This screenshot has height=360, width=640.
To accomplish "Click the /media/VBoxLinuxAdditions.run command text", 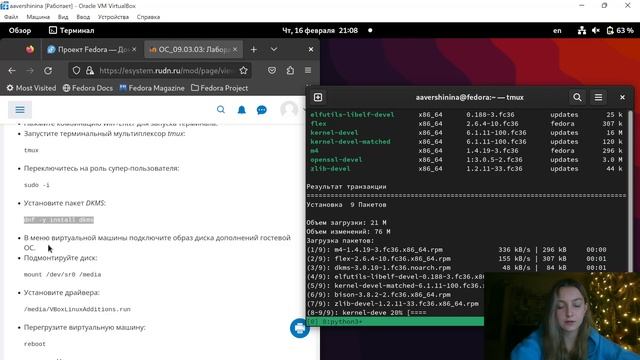I will 77,309.
